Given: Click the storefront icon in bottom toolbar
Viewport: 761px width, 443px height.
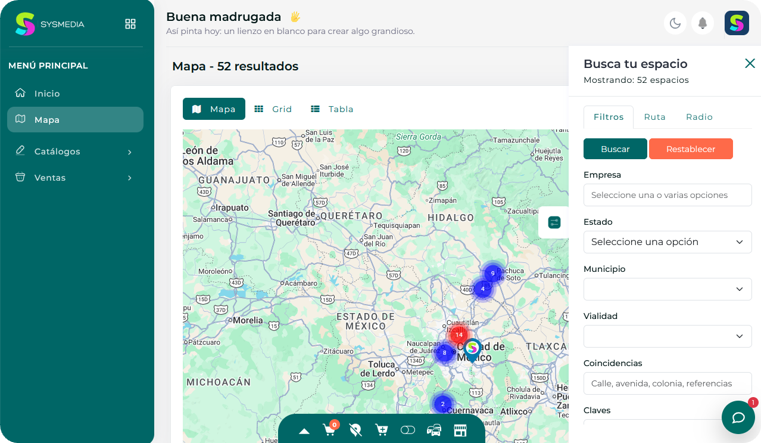Looking at the screenshot, I should point(461,430).
